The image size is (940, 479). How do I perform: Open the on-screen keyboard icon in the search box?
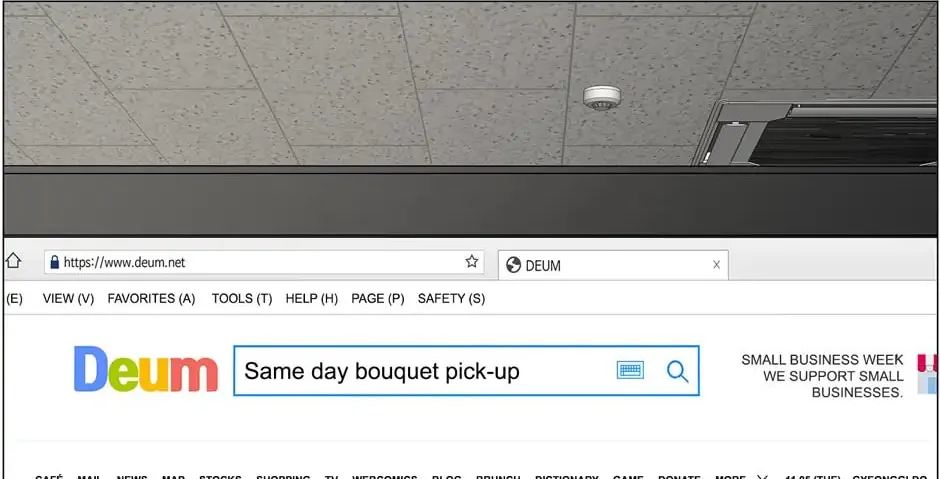(630, 370)
